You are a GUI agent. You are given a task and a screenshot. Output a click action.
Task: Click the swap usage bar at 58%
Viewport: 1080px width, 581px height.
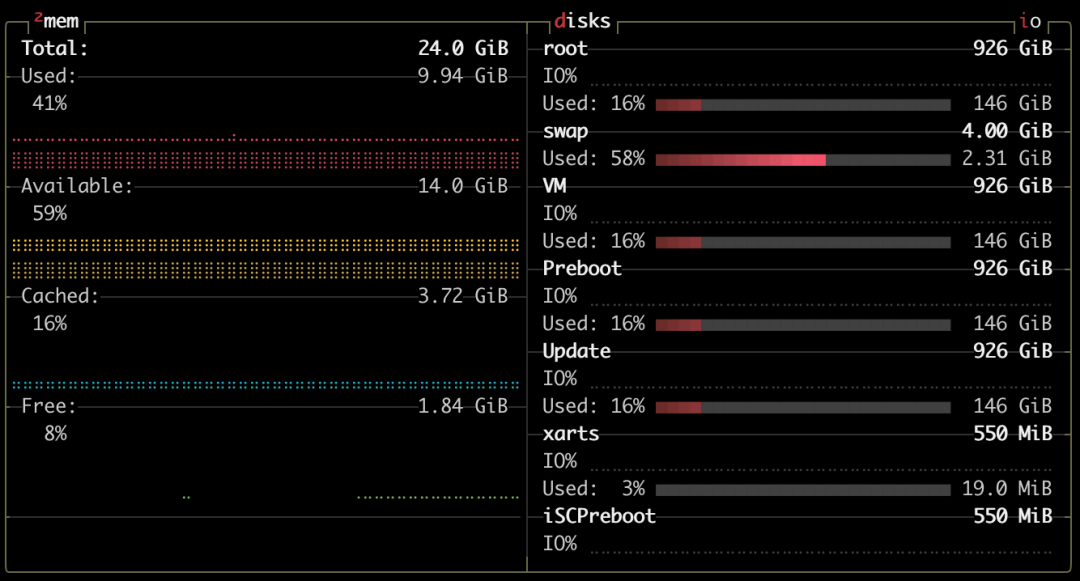pyautogui.click(x=802, y=159)
